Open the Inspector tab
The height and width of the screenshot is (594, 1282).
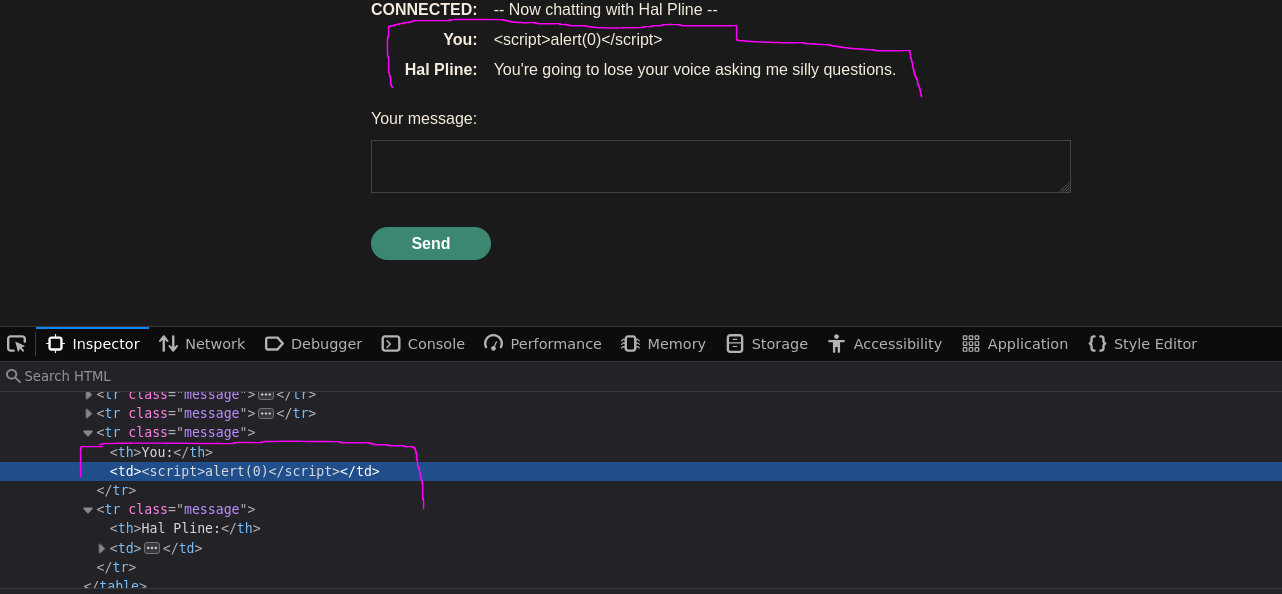coord(93,343)
